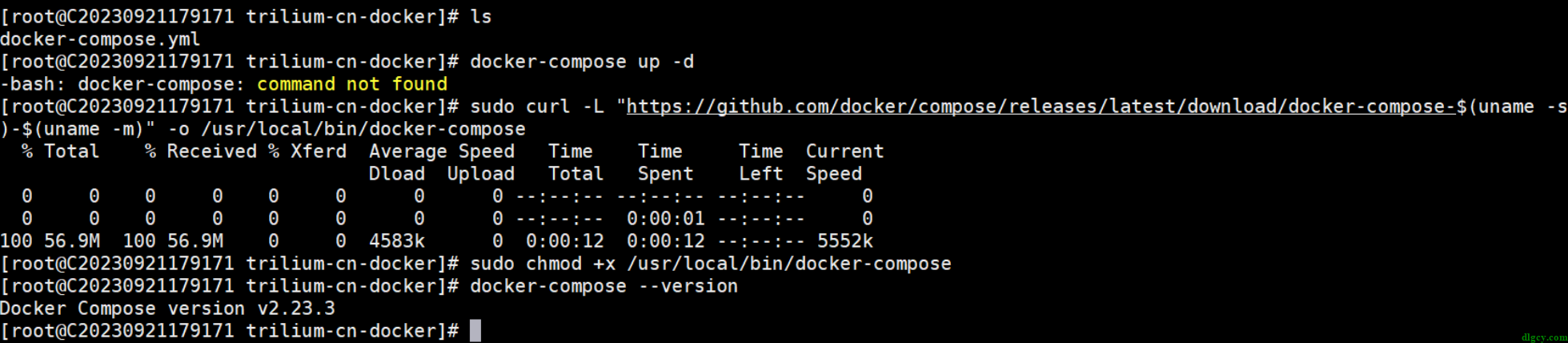Screen dimensions: 1568x343
Task: Click the 'Time Left' column header
Action: [x=760, y=163]
